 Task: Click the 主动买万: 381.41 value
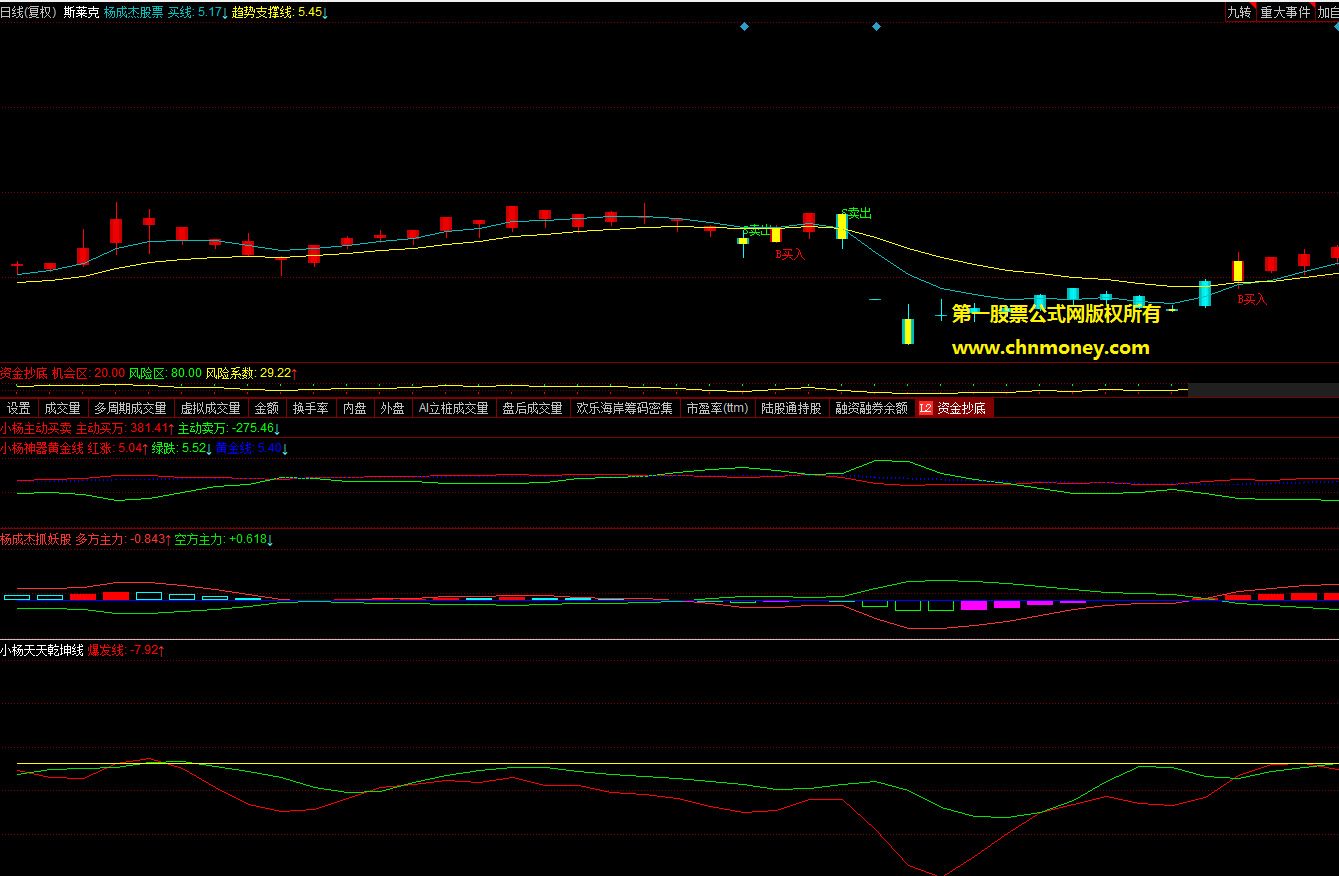point(126,428)
